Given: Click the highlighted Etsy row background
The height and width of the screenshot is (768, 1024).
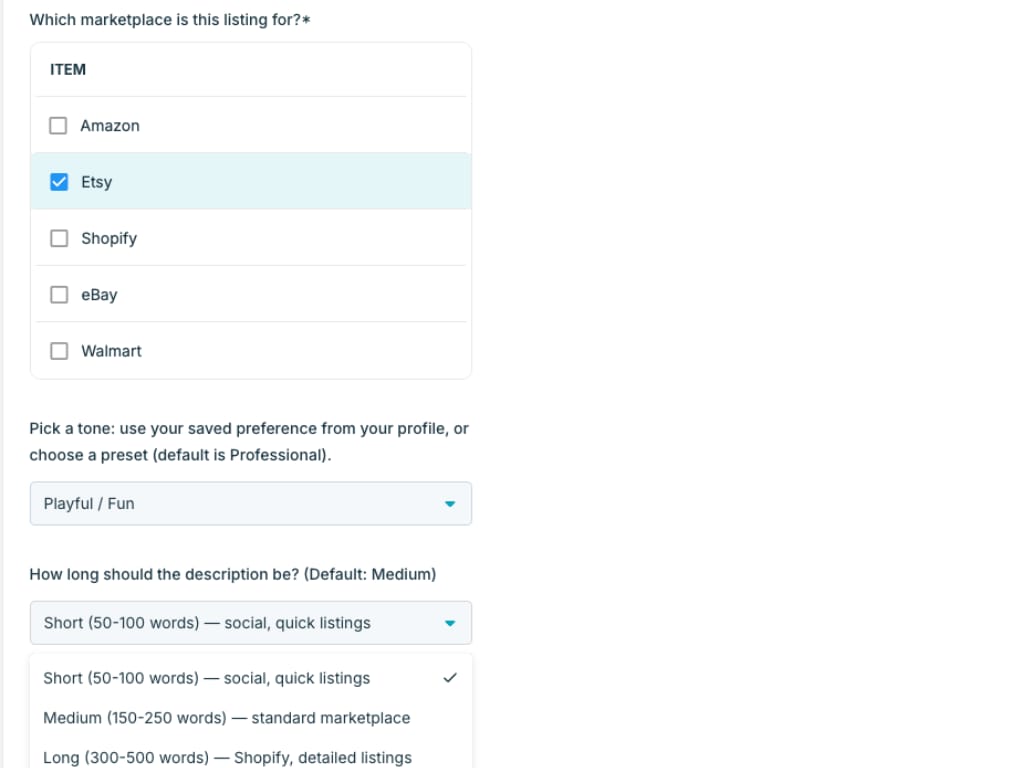Looking at the screenshot, I should click(300, 182).
